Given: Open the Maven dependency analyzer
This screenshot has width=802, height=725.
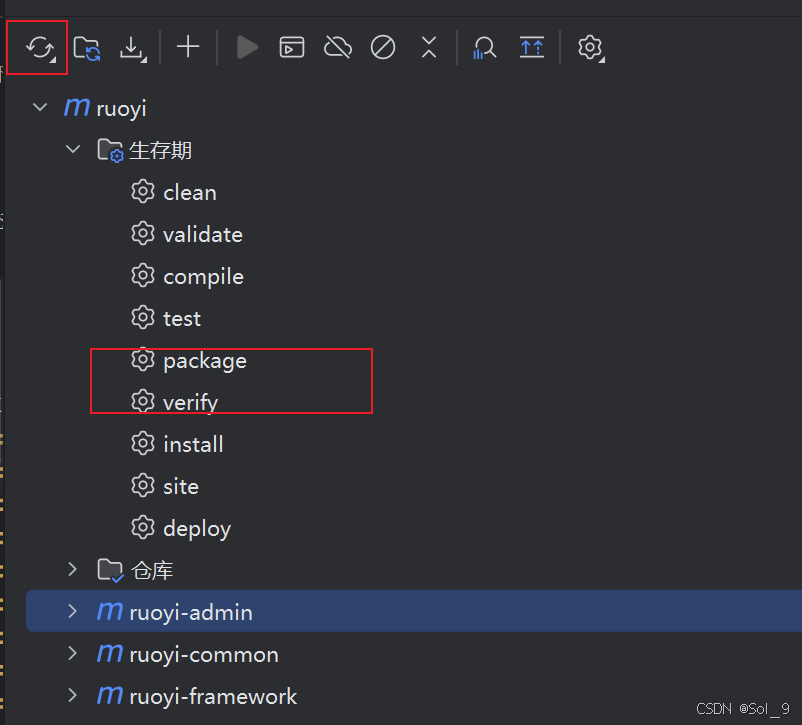Looking at the screenshot, I should (x=484, y=47).
